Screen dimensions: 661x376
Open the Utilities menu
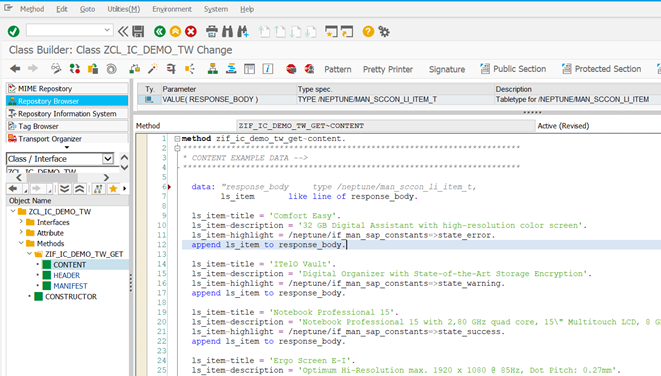pyautogui.click(x=124, y=9)
